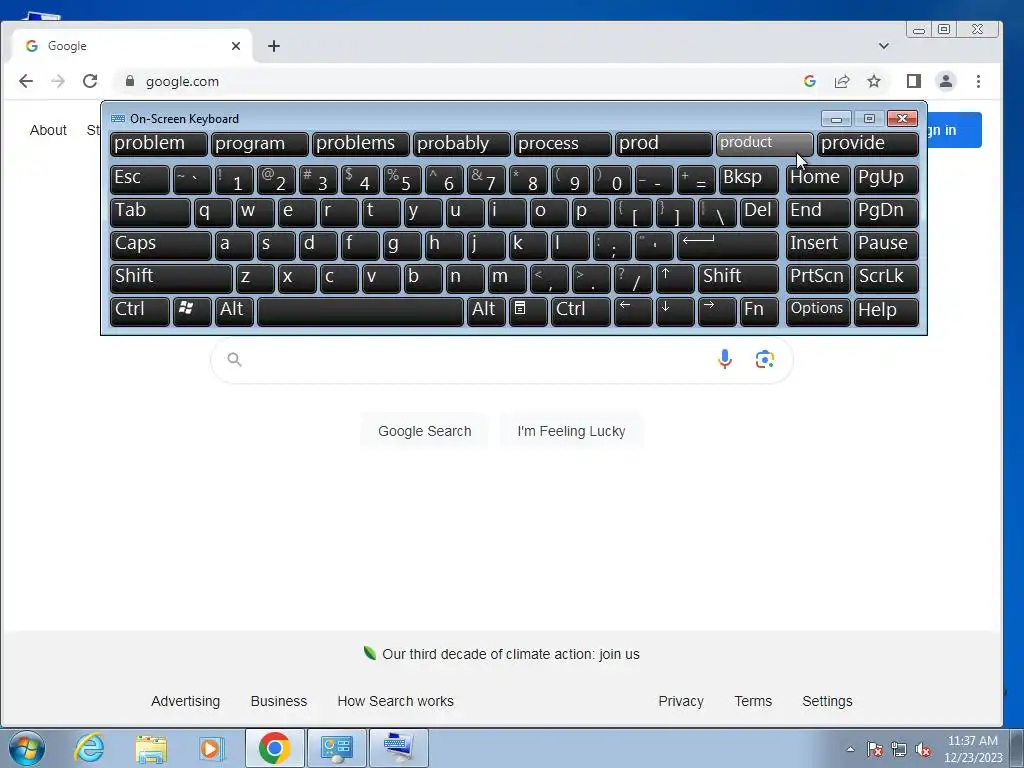This screenshot has width=1024, height=768.
Task: Click the right arrow key
Action: pyautogui.click(x=716, y=311)
